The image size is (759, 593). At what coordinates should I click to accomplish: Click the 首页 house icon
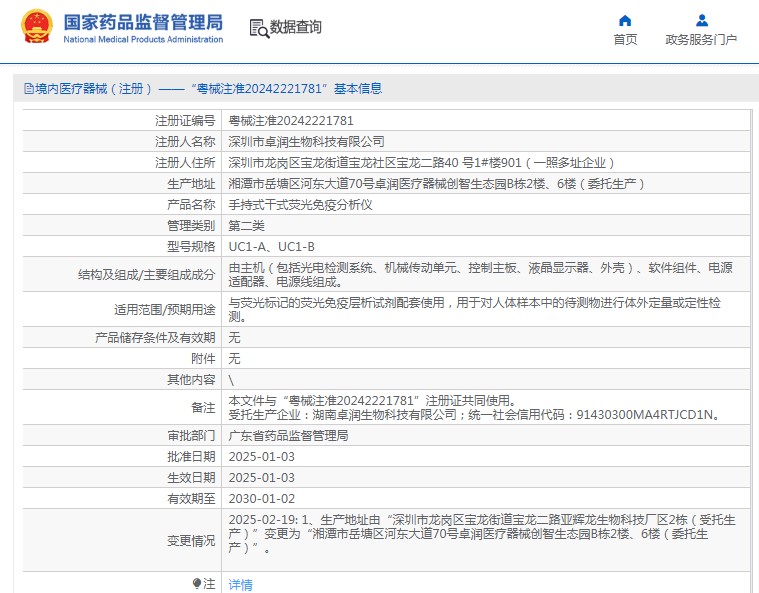pos(625,21)
